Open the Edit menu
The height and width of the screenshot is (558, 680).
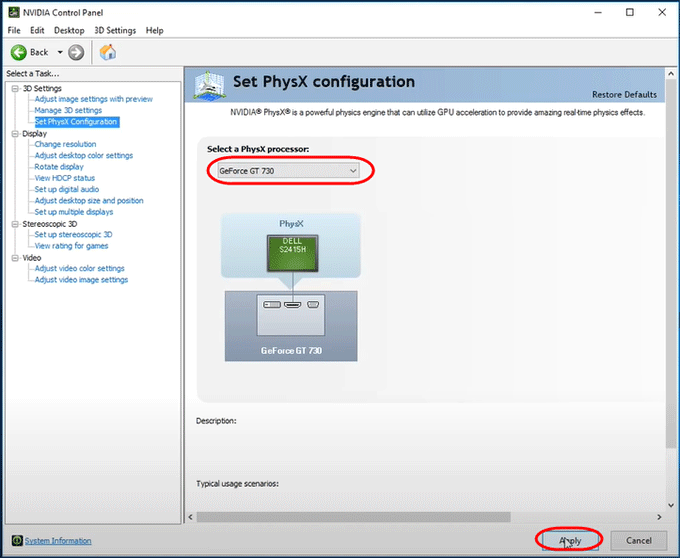coord(37,30)
